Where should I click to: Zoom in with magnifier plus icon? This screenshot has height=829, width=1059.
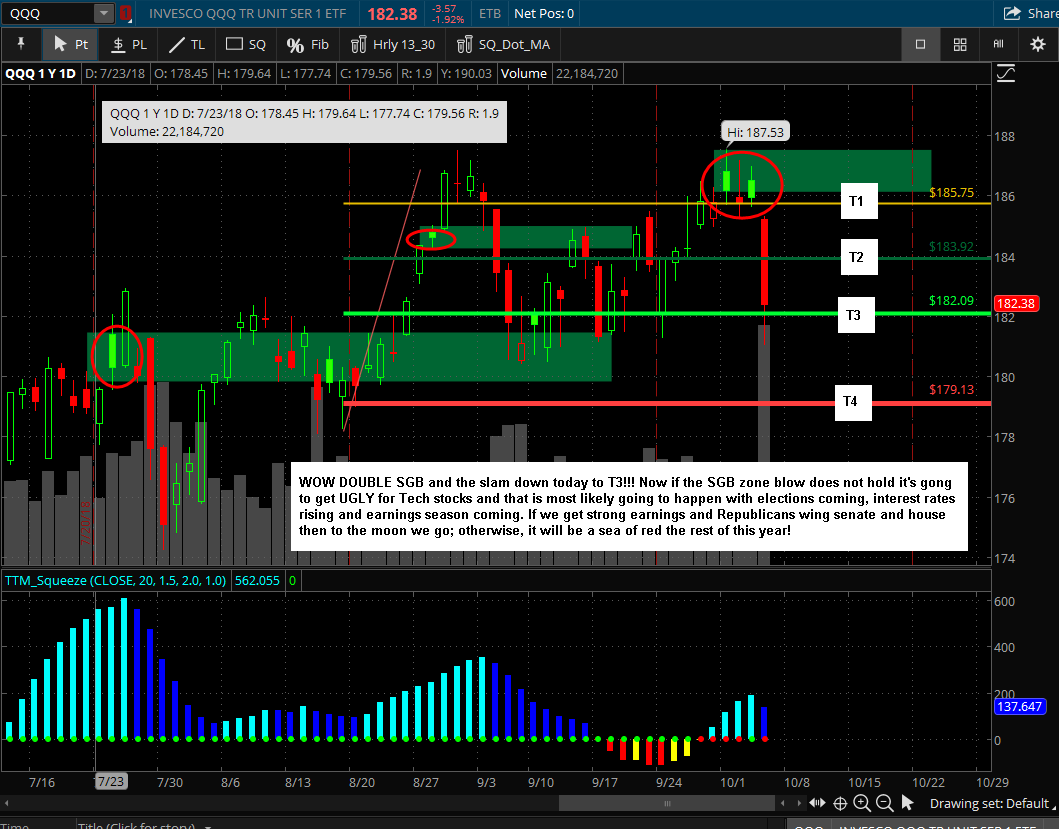(x=862, y=803)
